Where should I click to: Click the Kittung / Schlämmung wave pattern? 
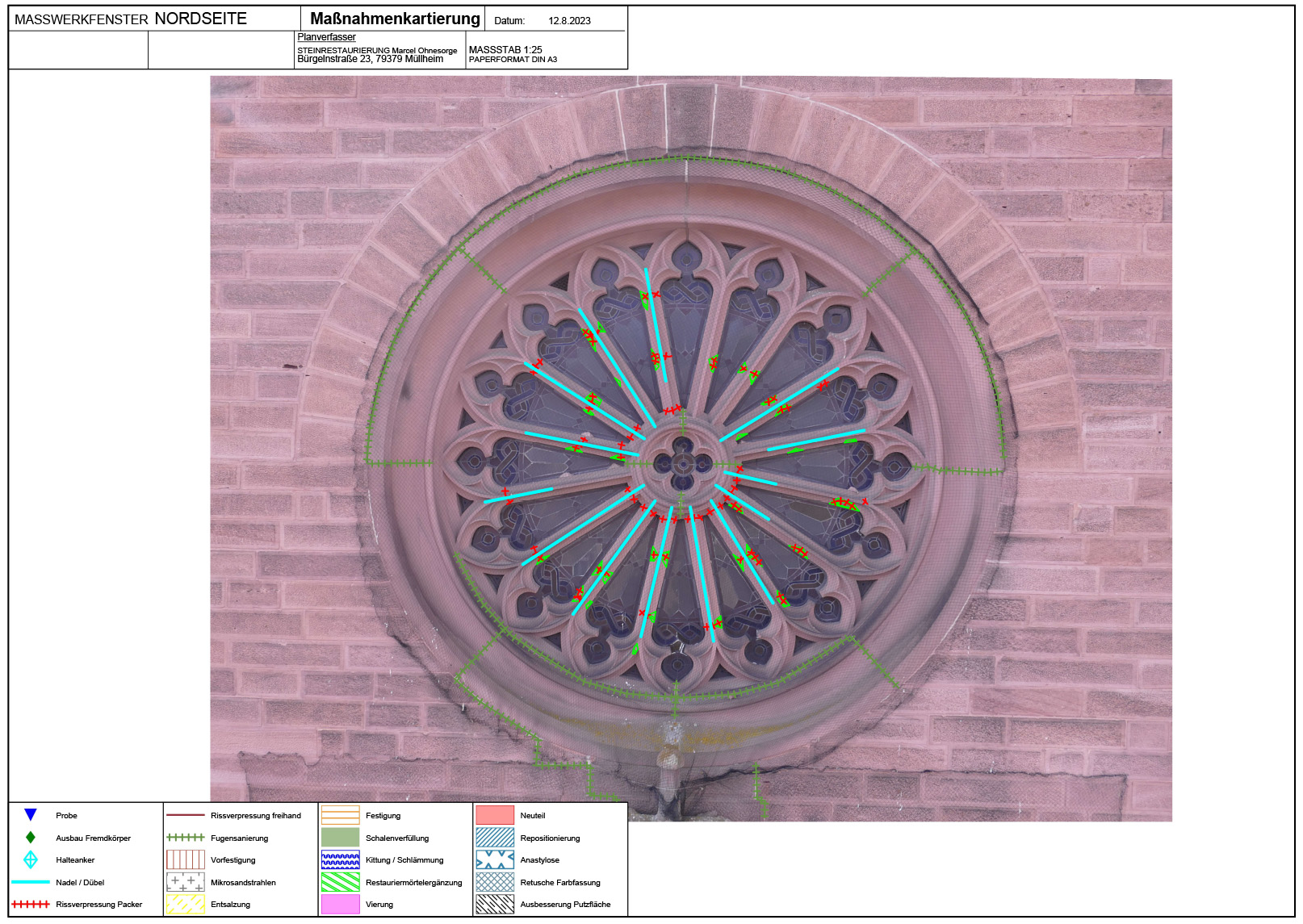click(340, 859)
